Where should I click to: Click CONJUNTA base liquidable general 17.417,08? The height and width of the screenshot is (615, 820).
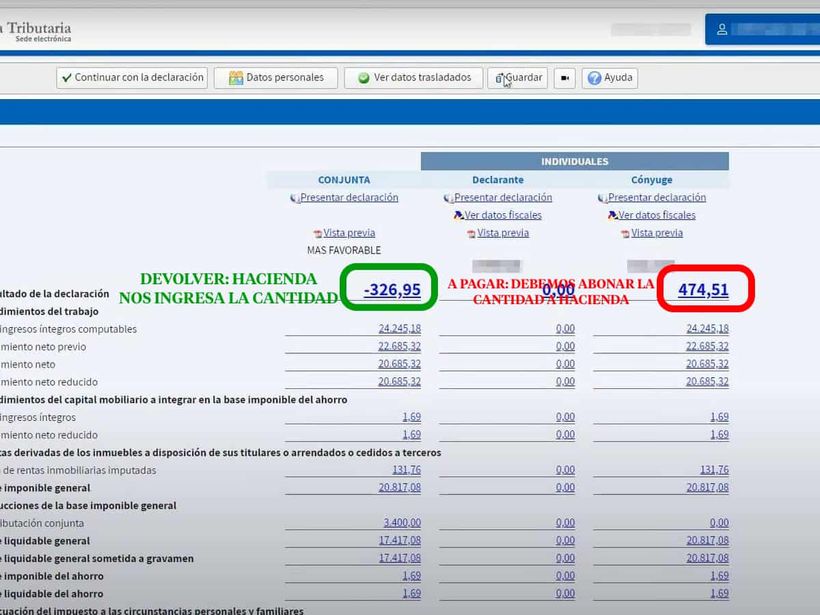[x=400, y=540]
